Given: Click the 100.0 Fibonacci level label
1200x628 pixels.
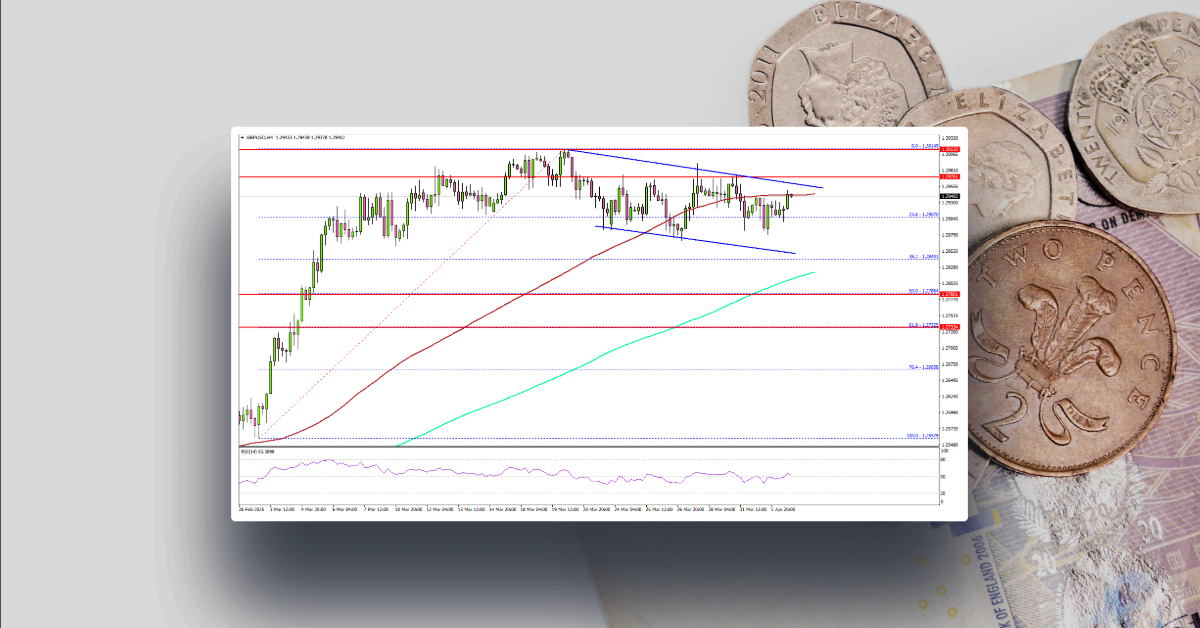Looking at the screenshot, I should (921, 433).
